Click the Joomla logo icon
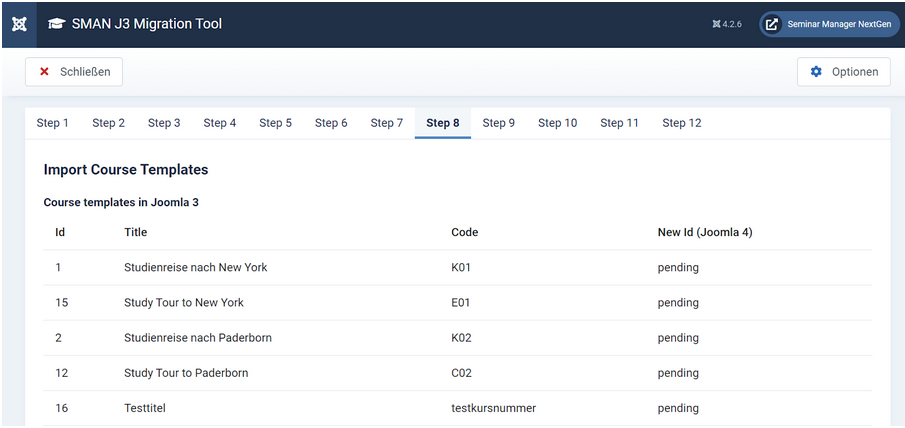Screen dimensions: 905x428 19,24
